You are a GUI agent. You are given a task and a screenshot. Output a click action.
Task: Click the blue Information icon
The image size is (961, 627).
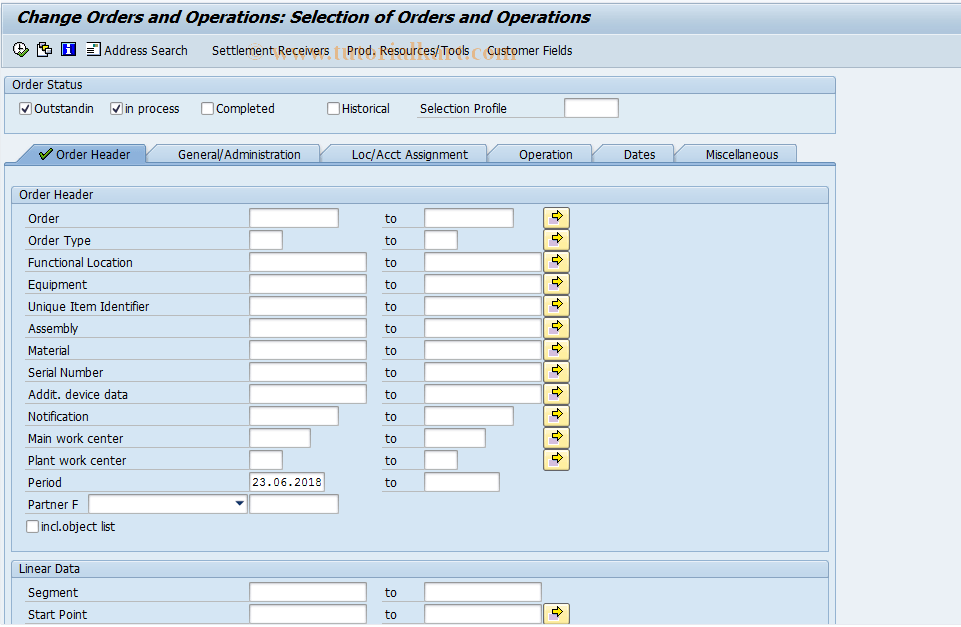coord(68,49)
